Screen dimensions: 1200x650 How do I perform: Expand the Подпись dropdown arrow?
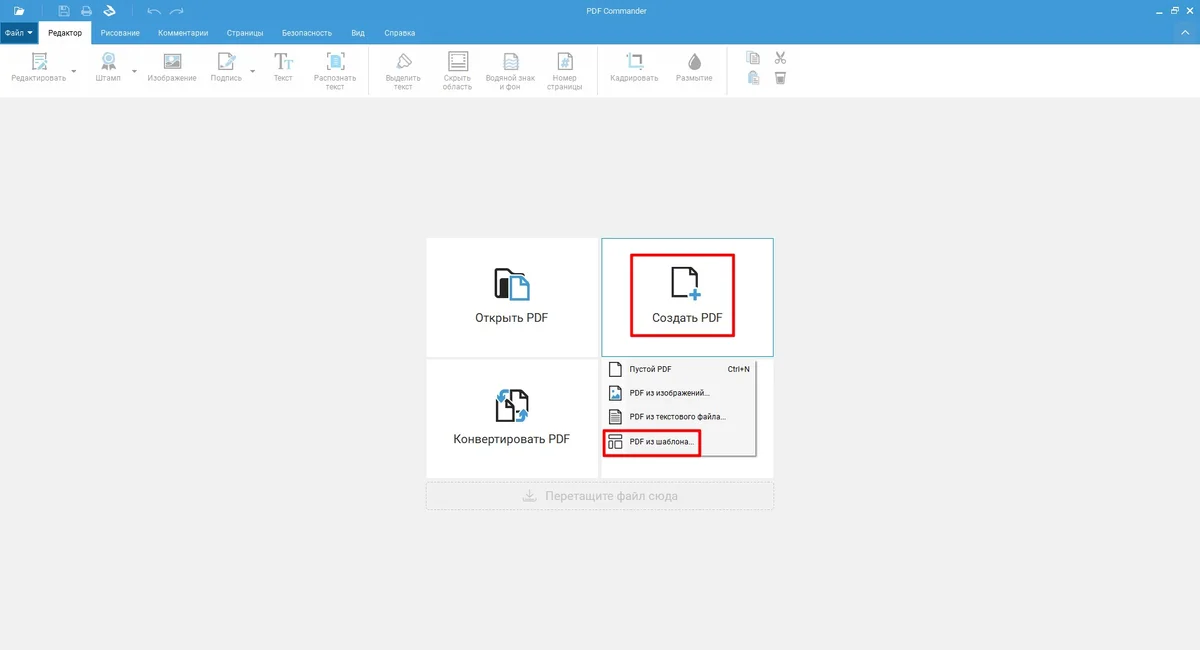252,71
